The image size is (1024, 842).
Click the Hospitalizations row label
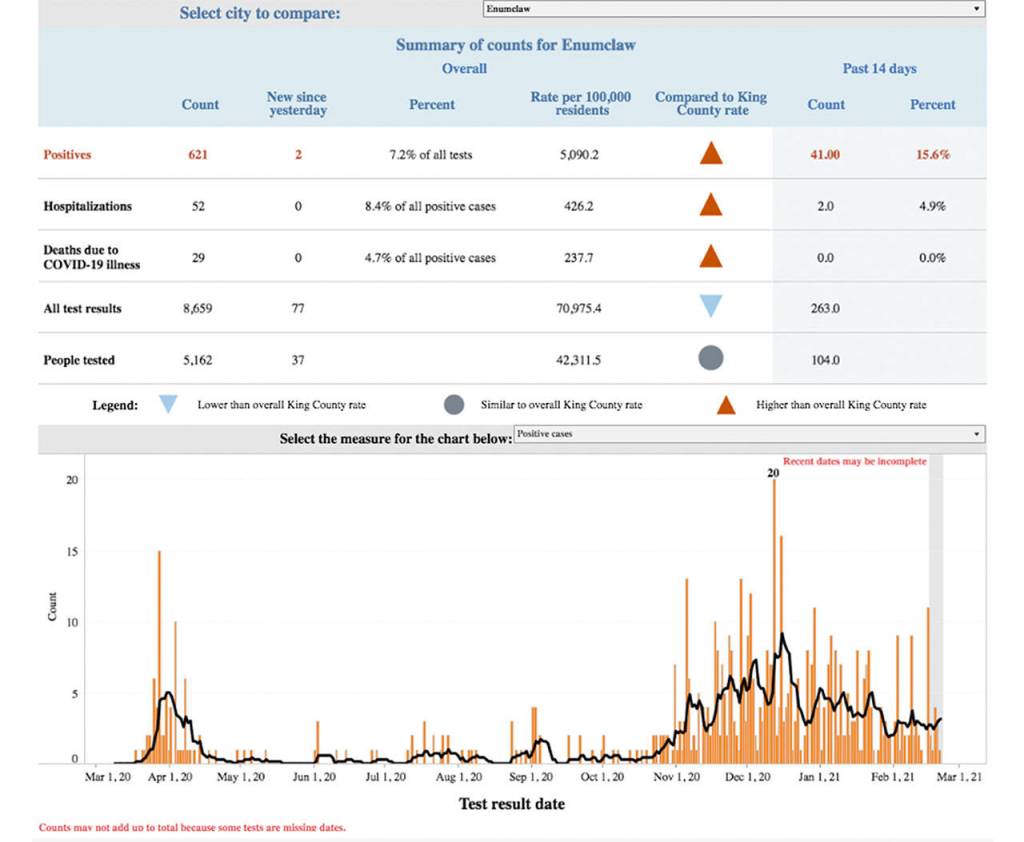pyautogui.click(x=88, y=206)
